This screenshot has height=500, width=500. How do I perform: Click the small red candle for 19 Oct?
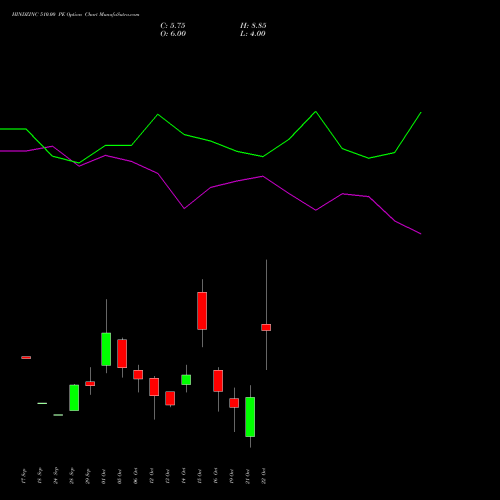[234, 403]
